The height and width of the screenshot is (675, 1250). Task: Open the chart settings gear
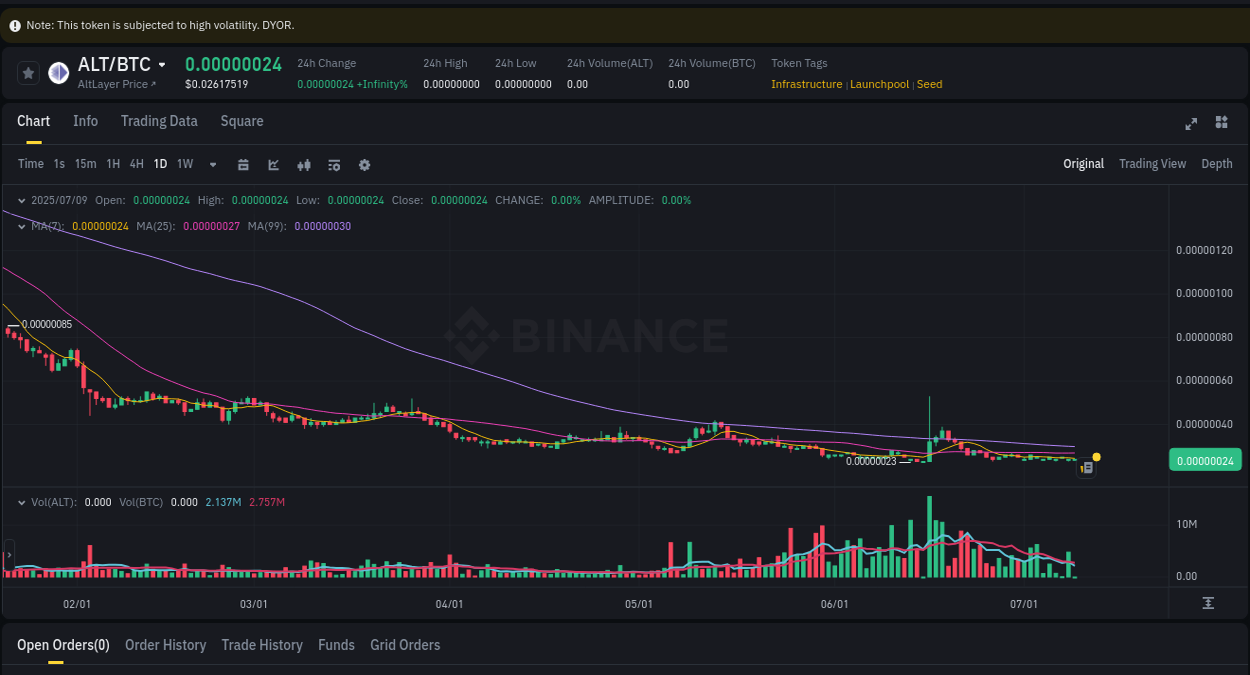[x=364, y=164]
